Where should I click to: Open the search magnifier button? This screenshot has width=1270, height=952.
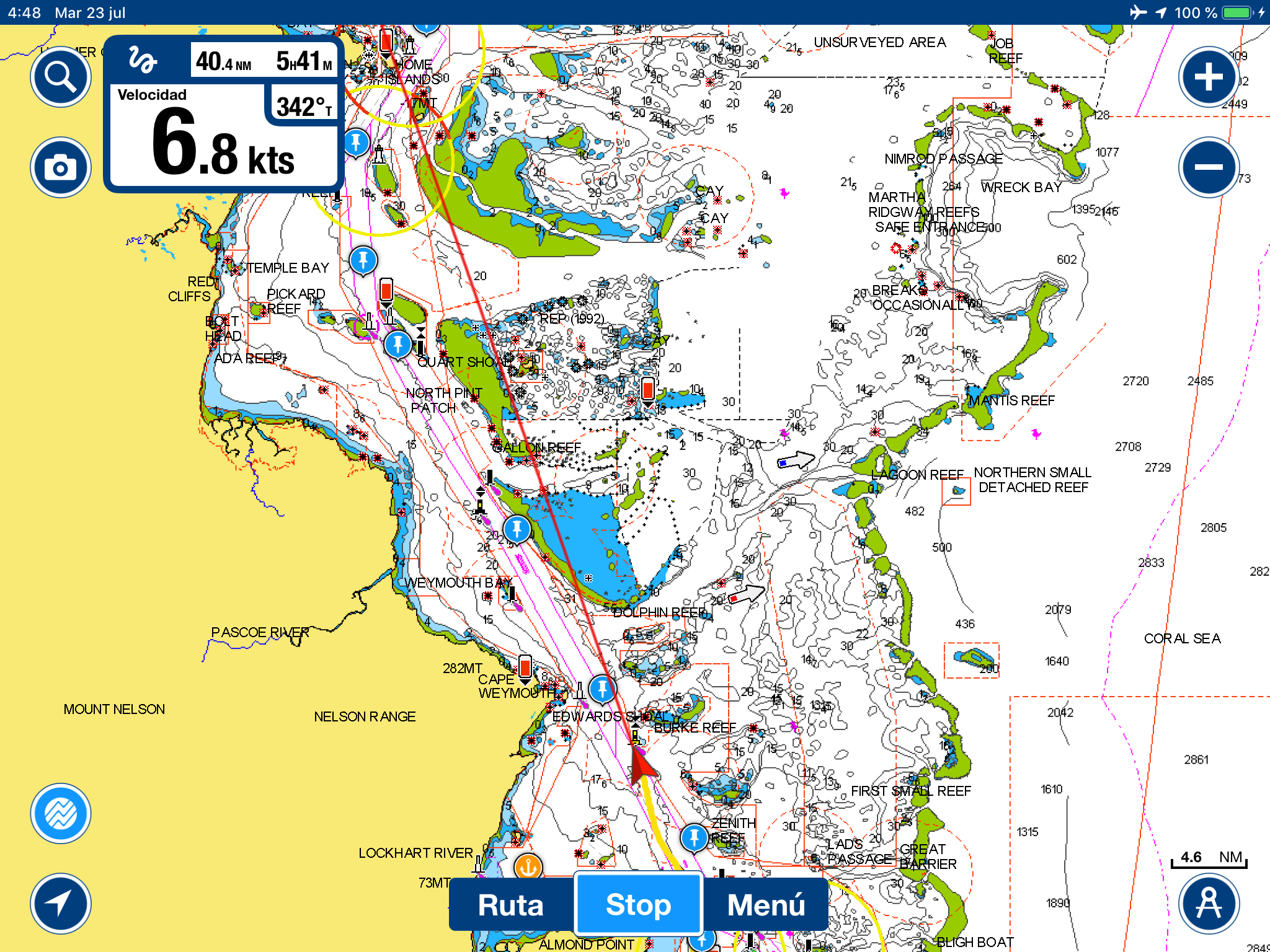61,77
